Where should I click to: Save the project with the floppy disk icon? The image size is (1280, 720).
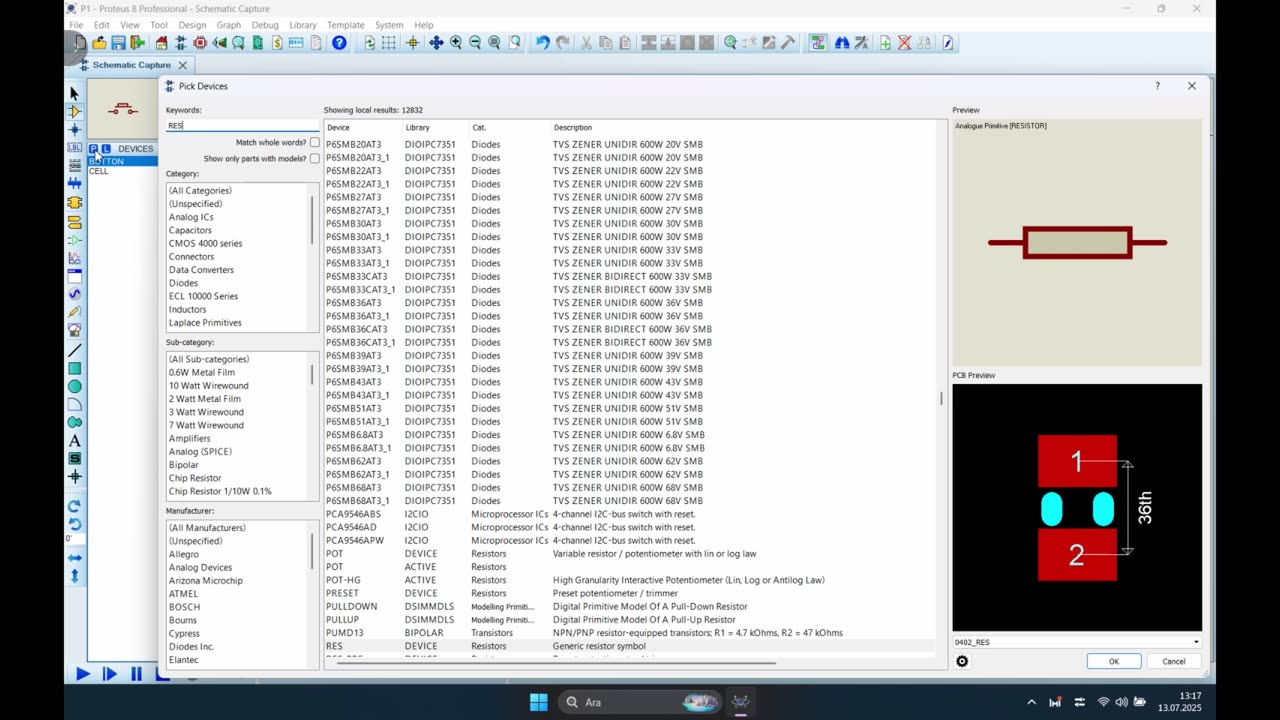[x=118, y=43]
